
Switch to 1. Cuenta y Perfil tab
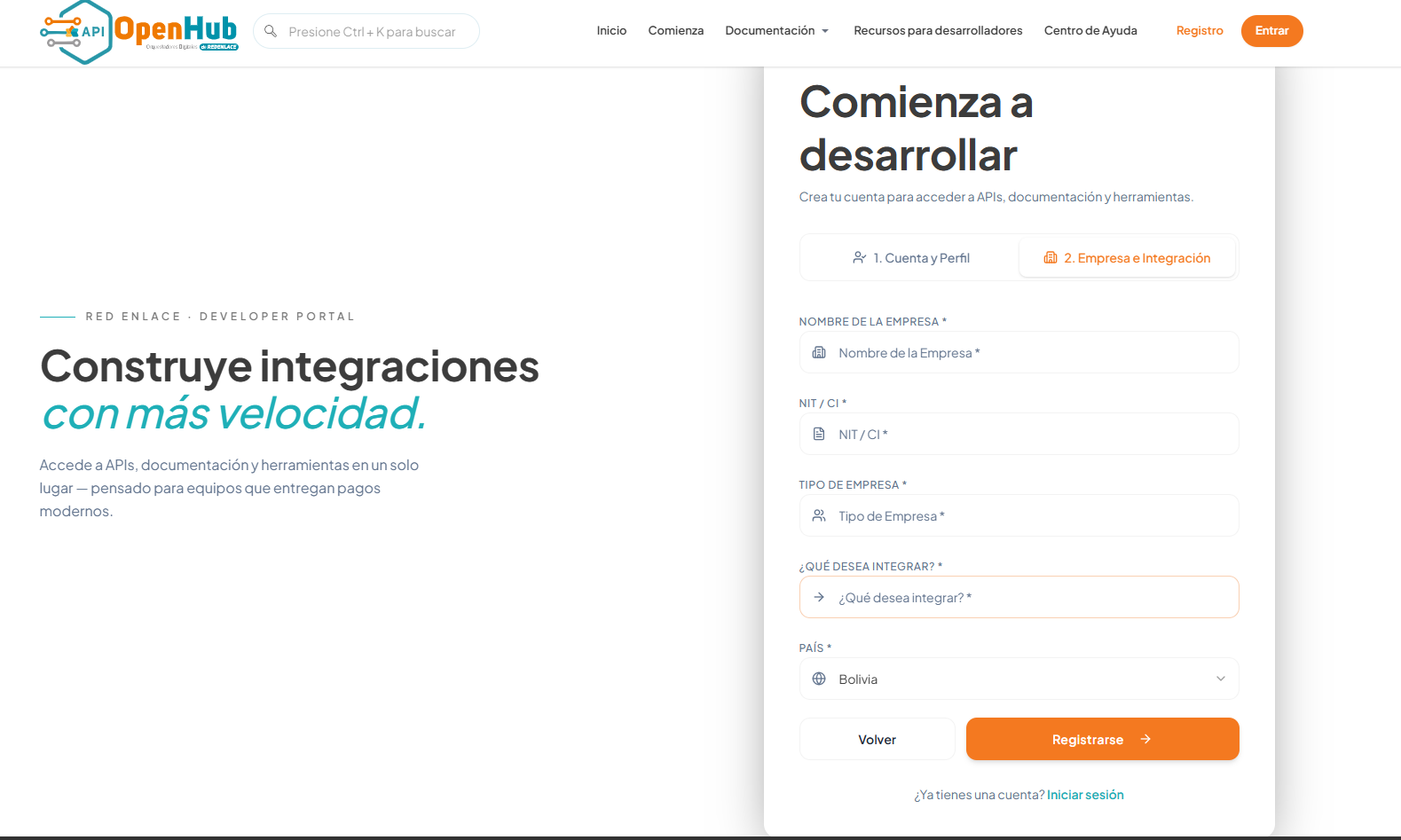910,257
